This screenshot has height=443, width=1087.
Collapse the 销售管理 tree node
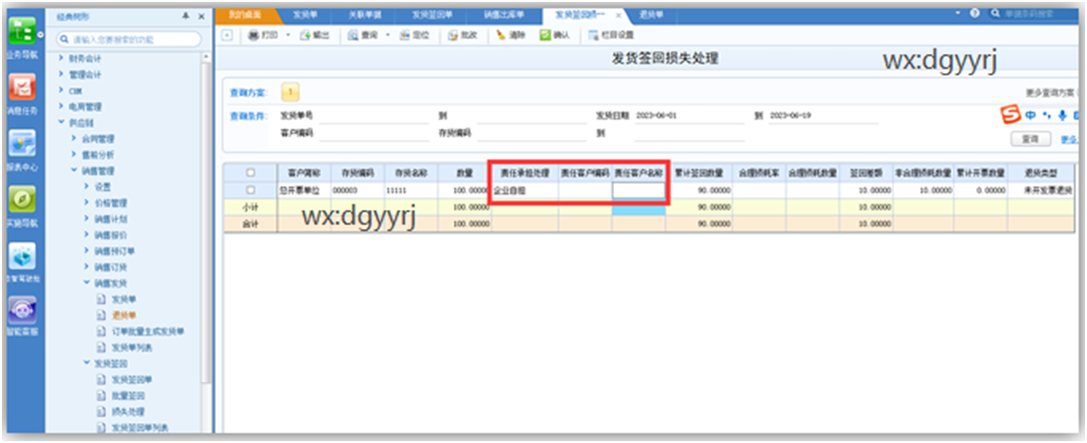coord(74,171)
